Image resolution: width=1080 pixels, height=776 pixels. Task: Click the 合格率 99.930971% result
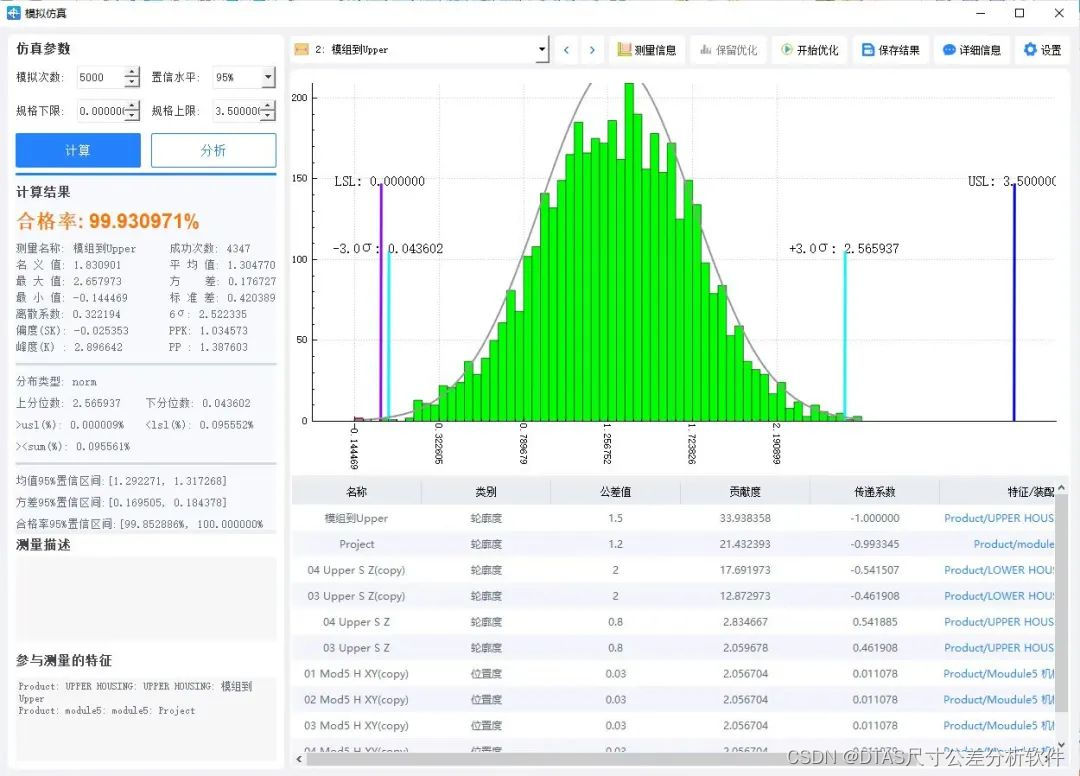[107, 221]
